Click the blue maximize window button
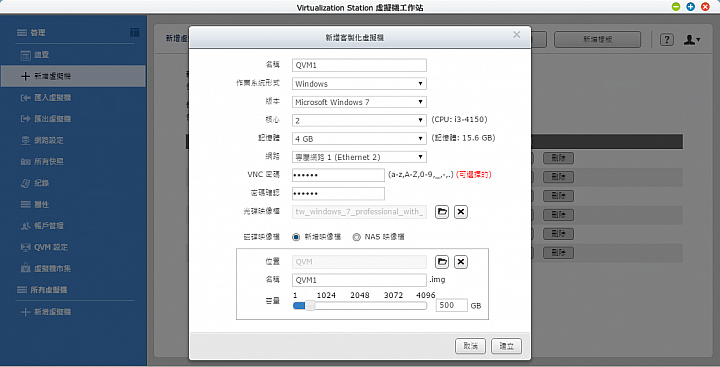 tap(690, 6)
